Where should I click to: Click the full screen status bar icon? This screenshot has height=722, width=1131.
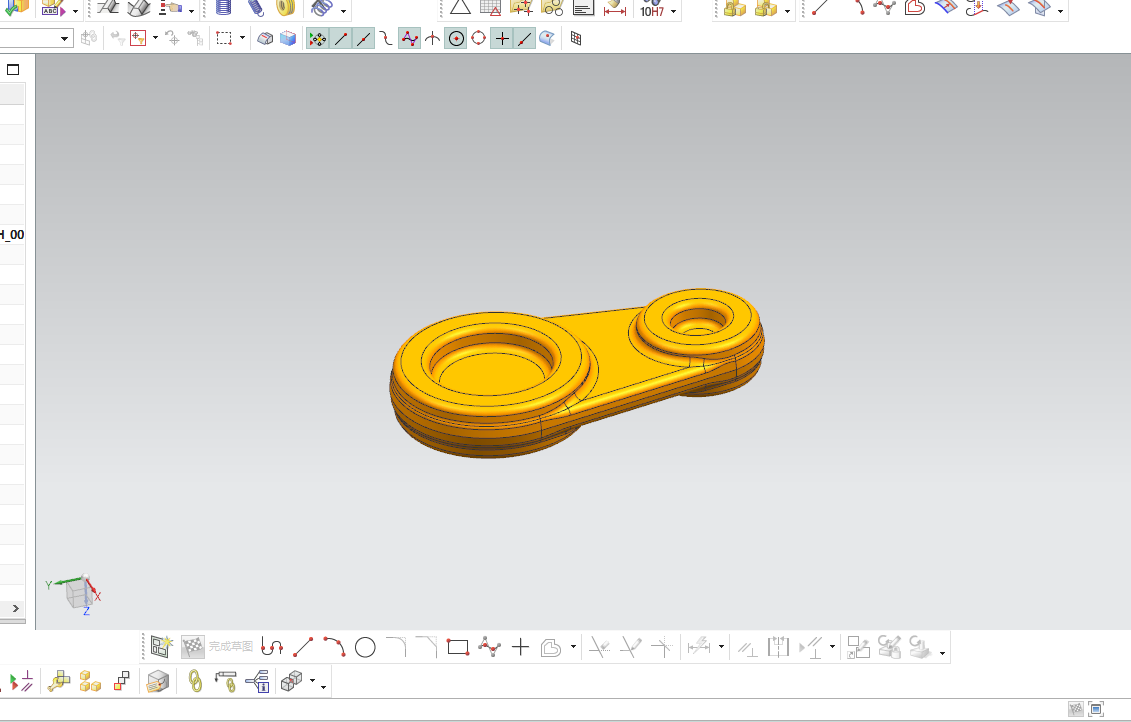(x=1096, y=709)
